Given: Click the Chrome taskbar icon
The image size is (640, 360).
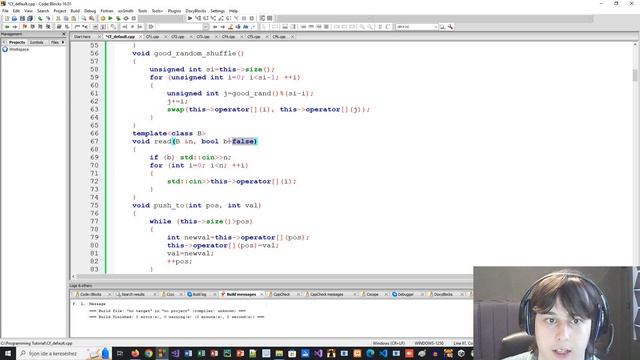Looking at the screenshot, I should [x=148, y=353].
